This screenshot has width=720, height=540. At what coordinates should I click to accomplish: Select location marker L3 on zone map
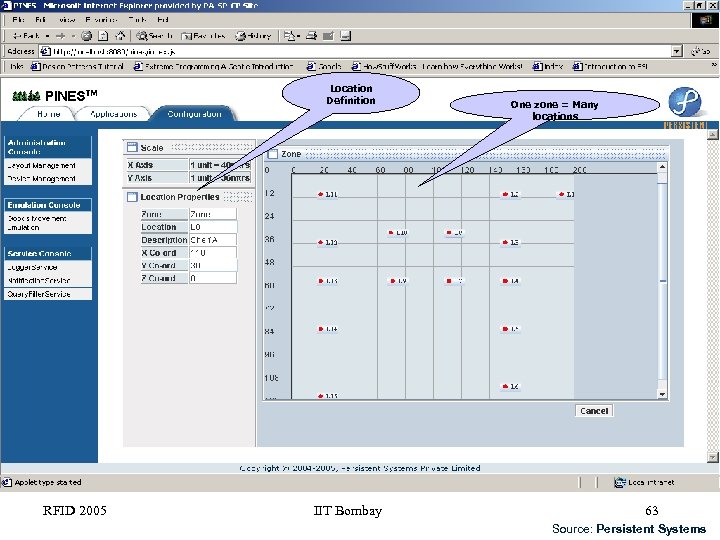pos(511,242)
